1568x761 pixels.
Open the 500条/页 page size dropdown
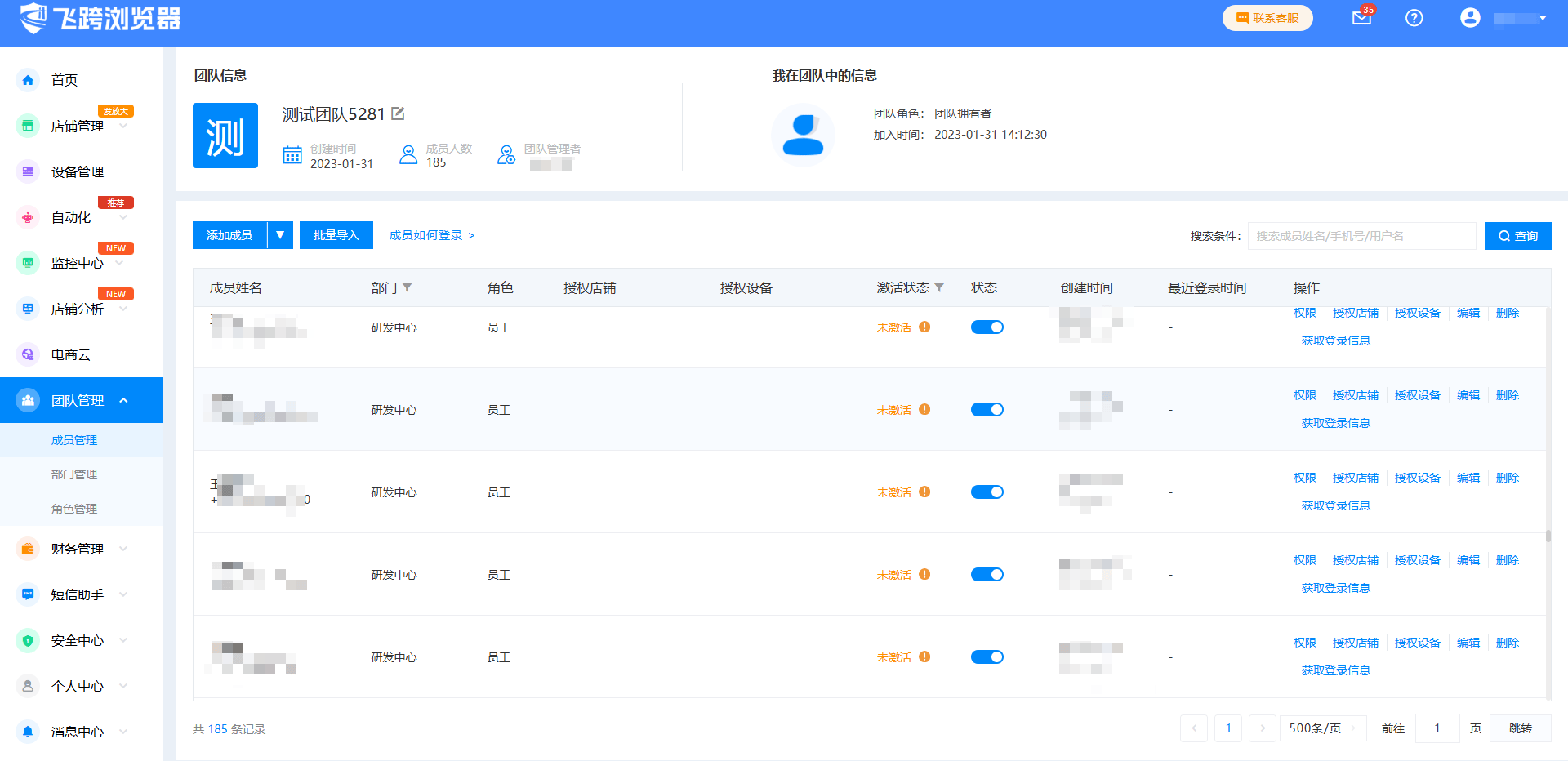pyautogui.click(x=1322, y=728)
